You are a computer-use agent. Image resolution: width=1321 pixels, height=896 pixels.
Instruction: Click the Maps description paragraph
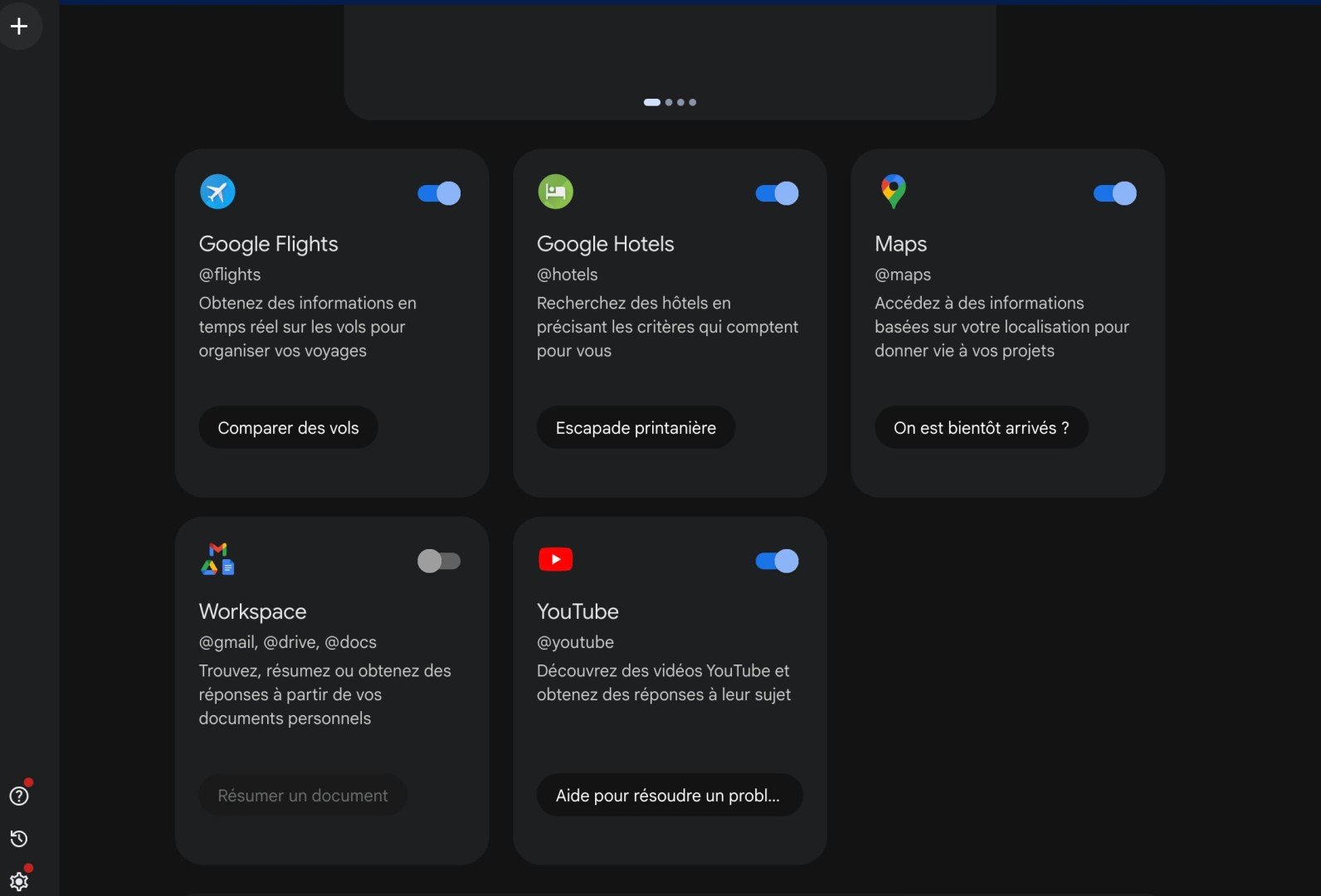[x=1002, y=327]
